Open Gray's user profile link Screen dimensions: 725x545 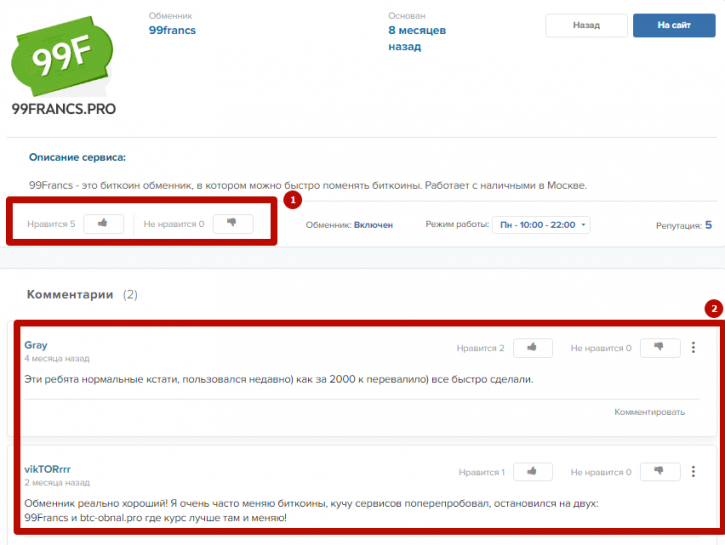click(36, 345)
